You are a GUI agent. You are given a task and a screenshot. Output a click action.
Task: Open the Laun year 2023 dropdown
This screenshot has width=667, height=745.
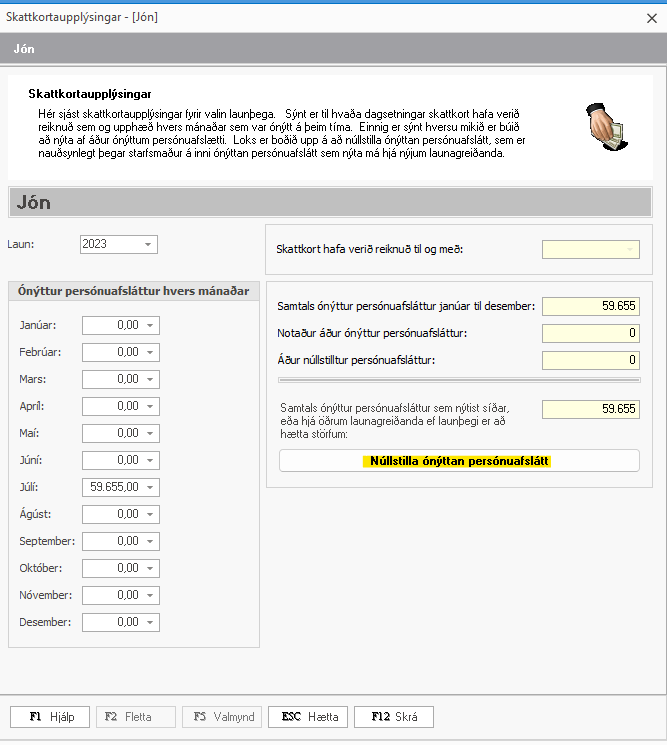pos(148,245)
